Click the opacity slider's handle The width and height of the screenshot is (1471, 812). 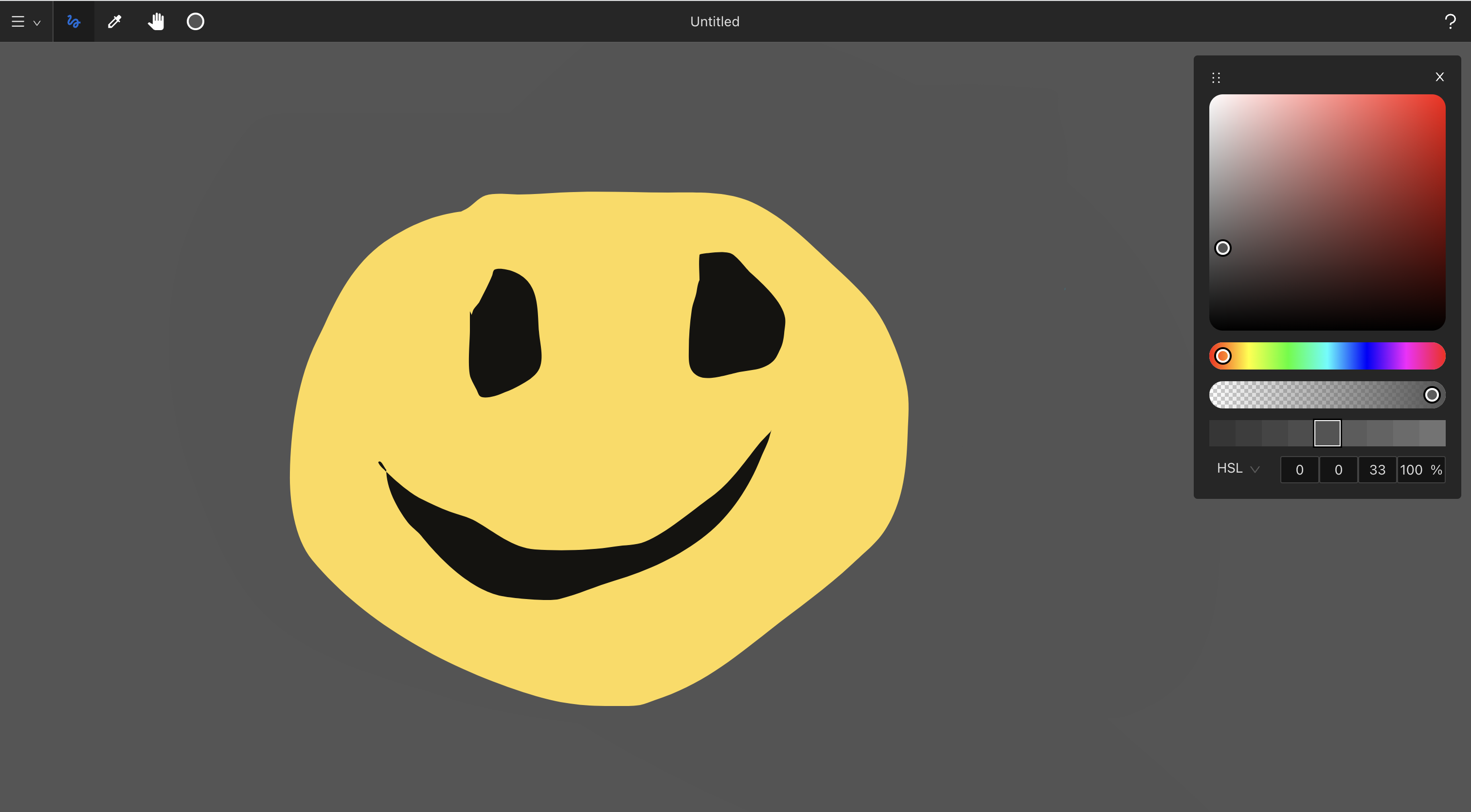(1432, 395)
